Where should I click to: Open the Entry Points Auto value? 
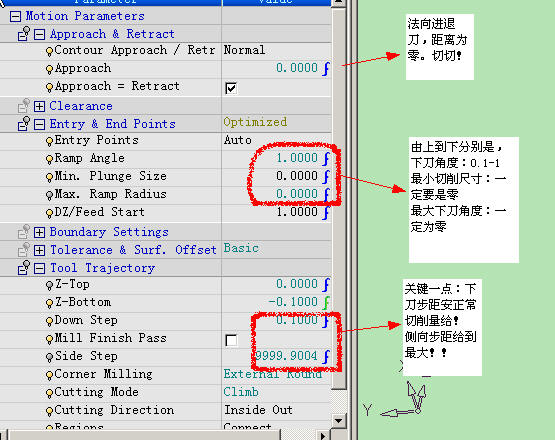(238, 140)
